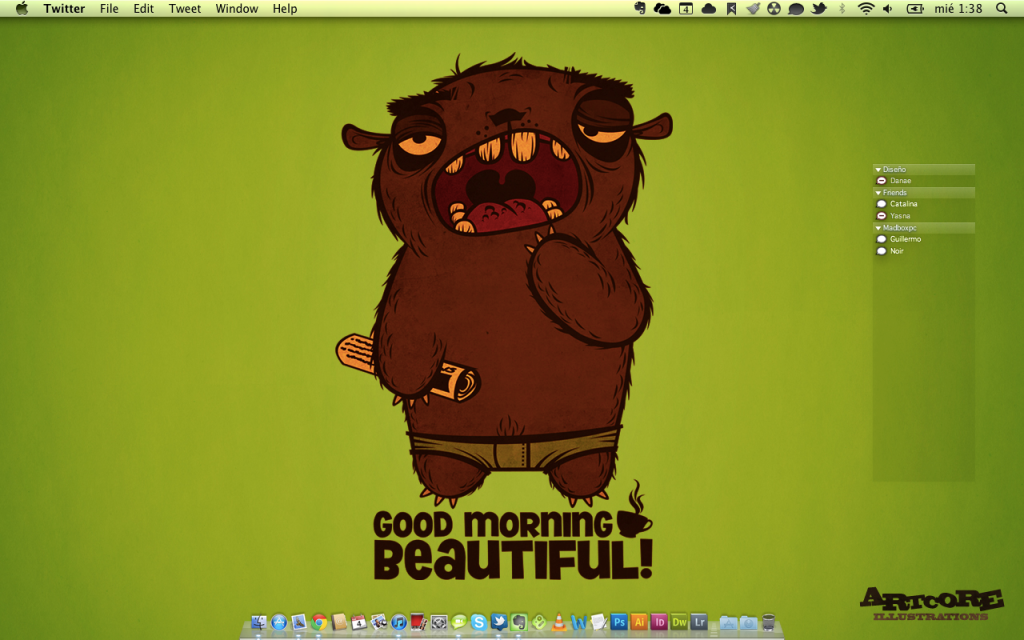Launch InDesign (Id) from the Dock
This screenshot has width=1024, height=640.
click(659, 622)
